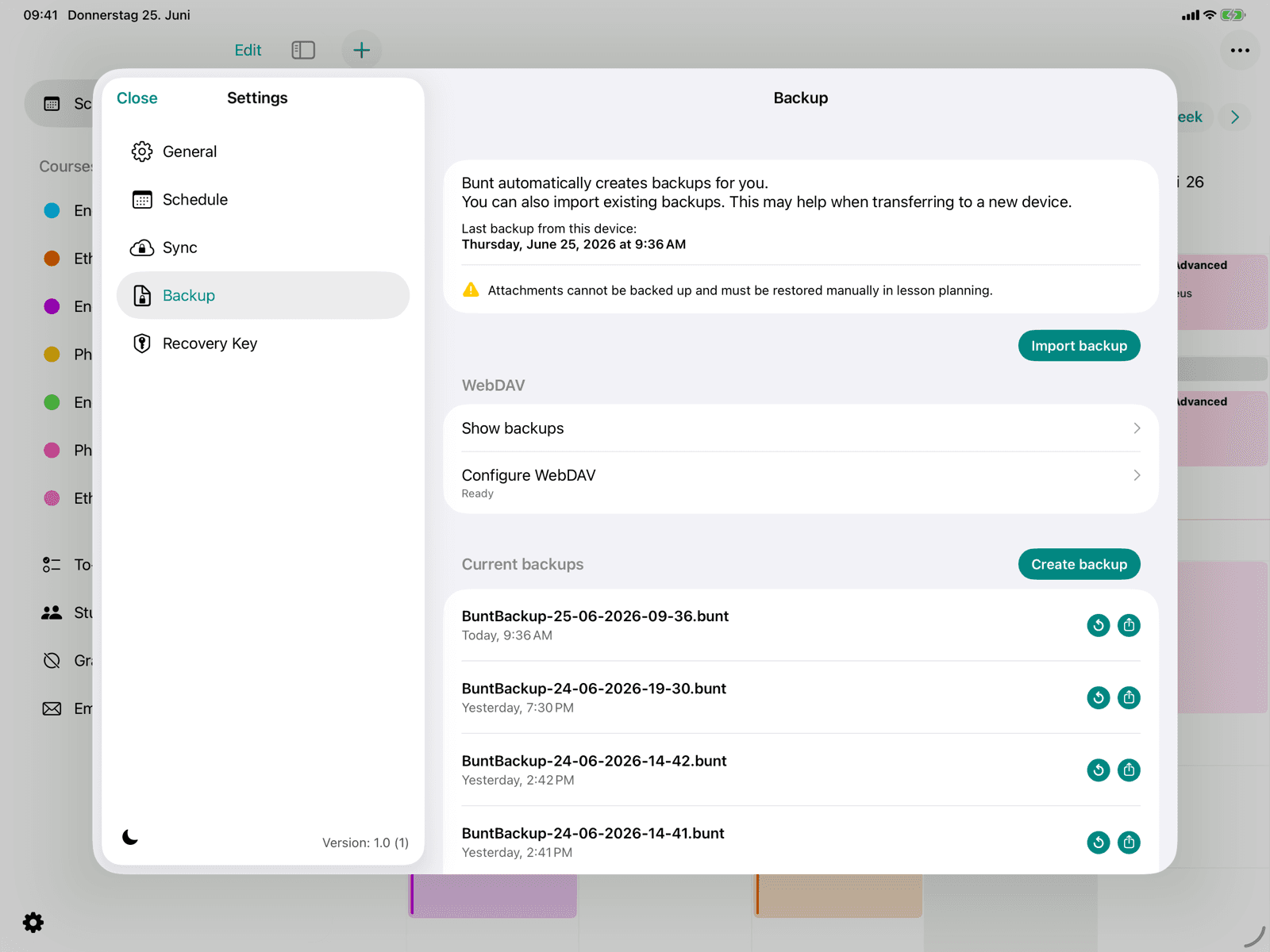The image size is (1270, 952).
Task: Select the blue course color dot
Action: [52, 210]
